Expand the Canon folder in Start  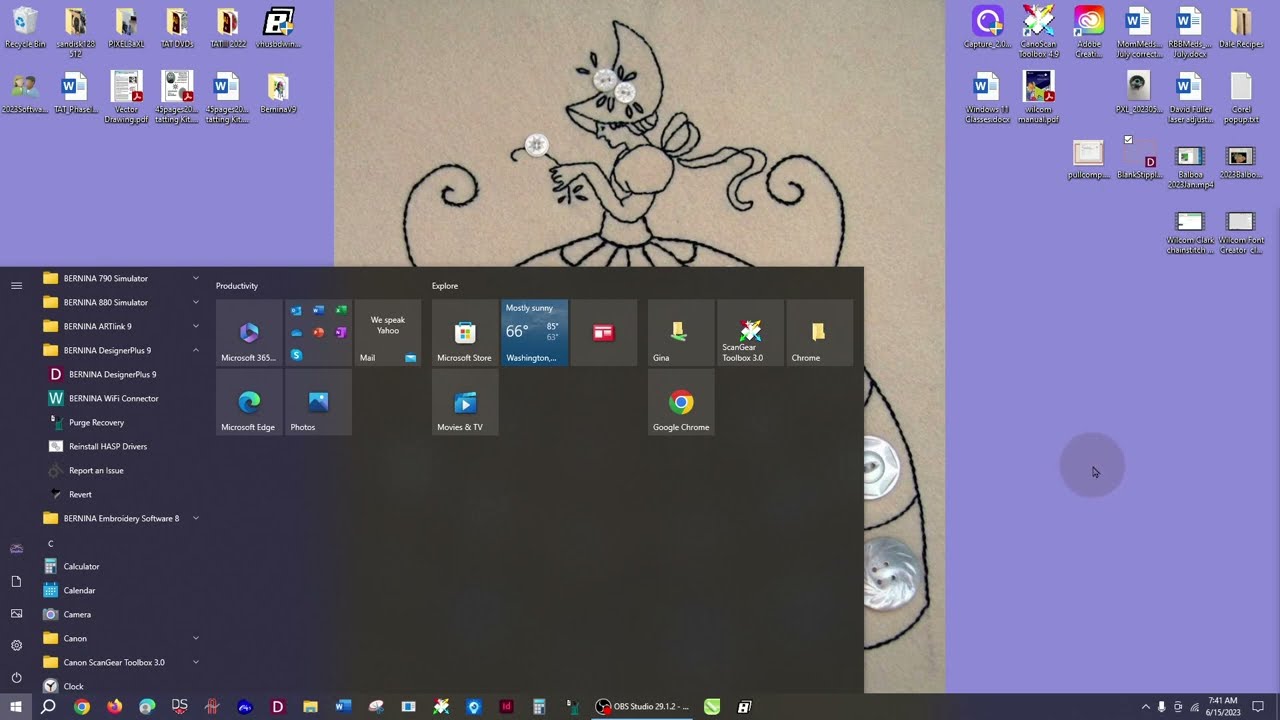point(120,638)
